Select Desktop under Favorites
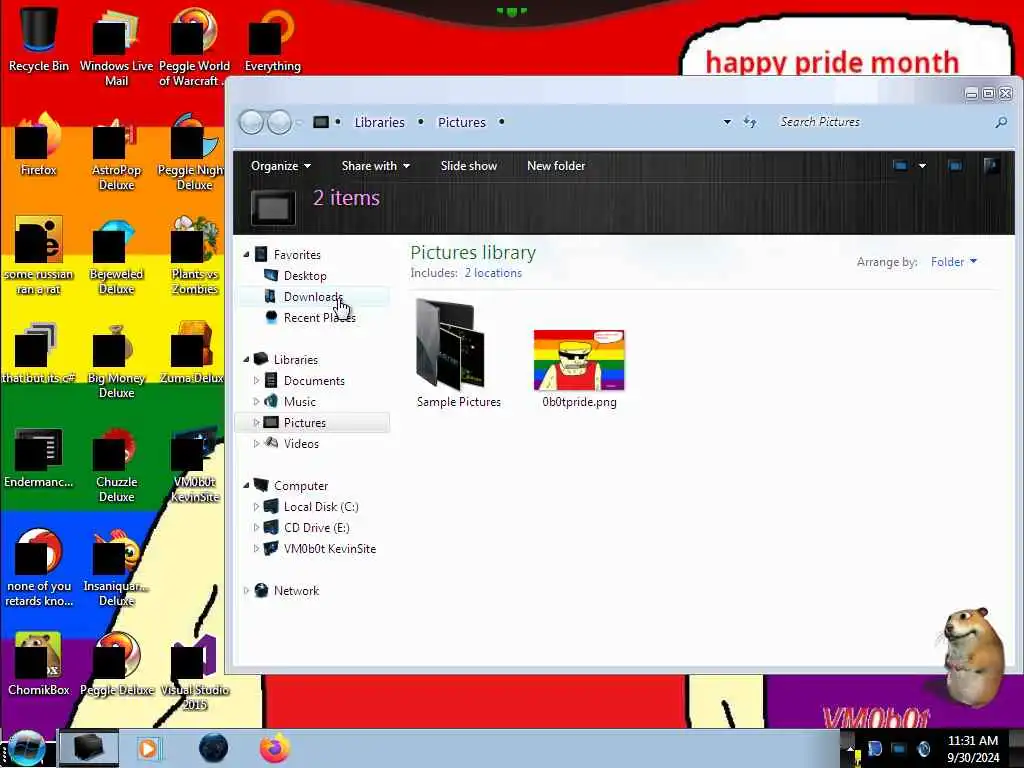The width and height of the screenshot is (1024, 768). point(305,276)
